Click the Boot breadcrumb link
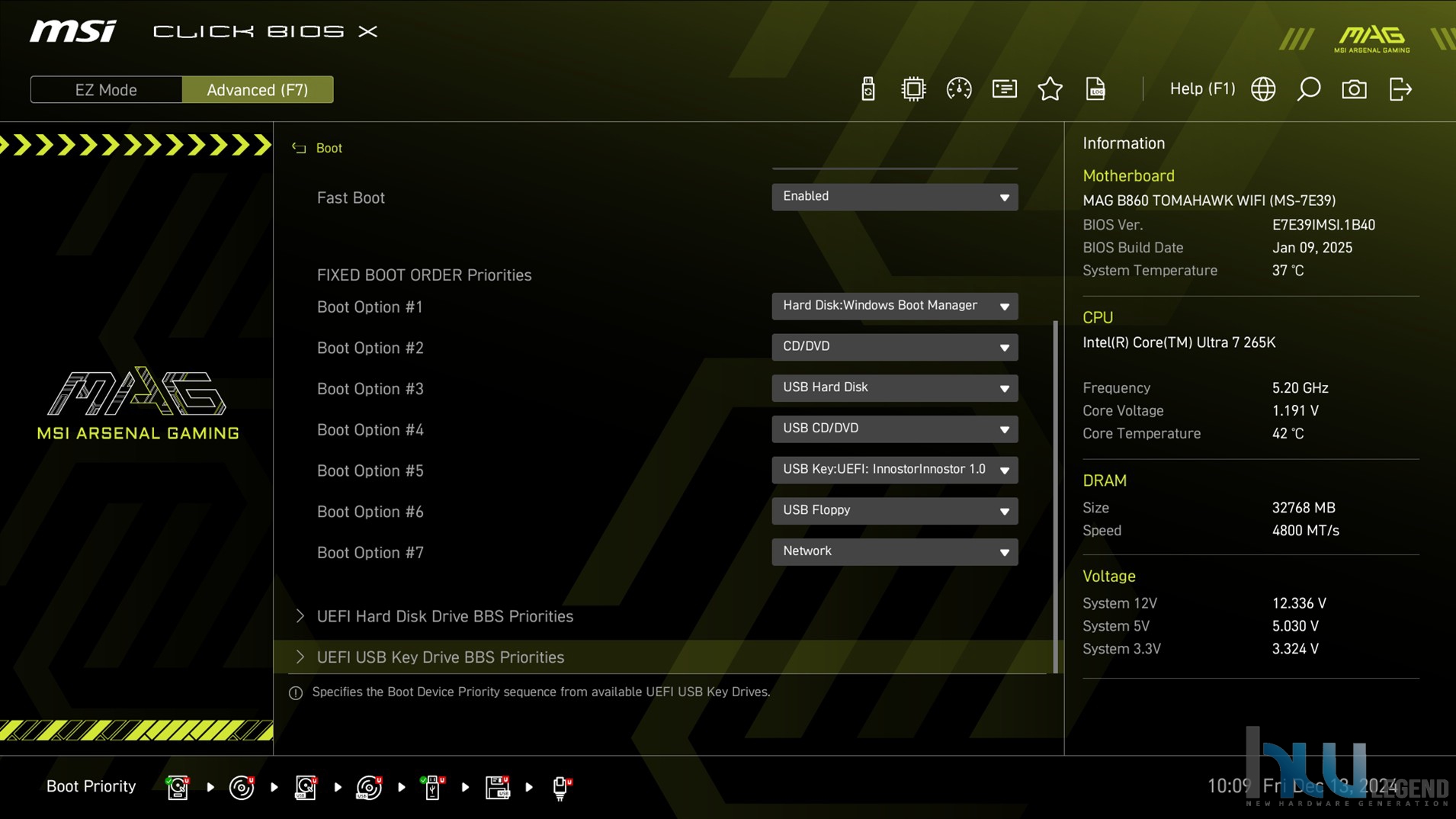Screen dimensions: 1456x819 (x=329, y=148)
